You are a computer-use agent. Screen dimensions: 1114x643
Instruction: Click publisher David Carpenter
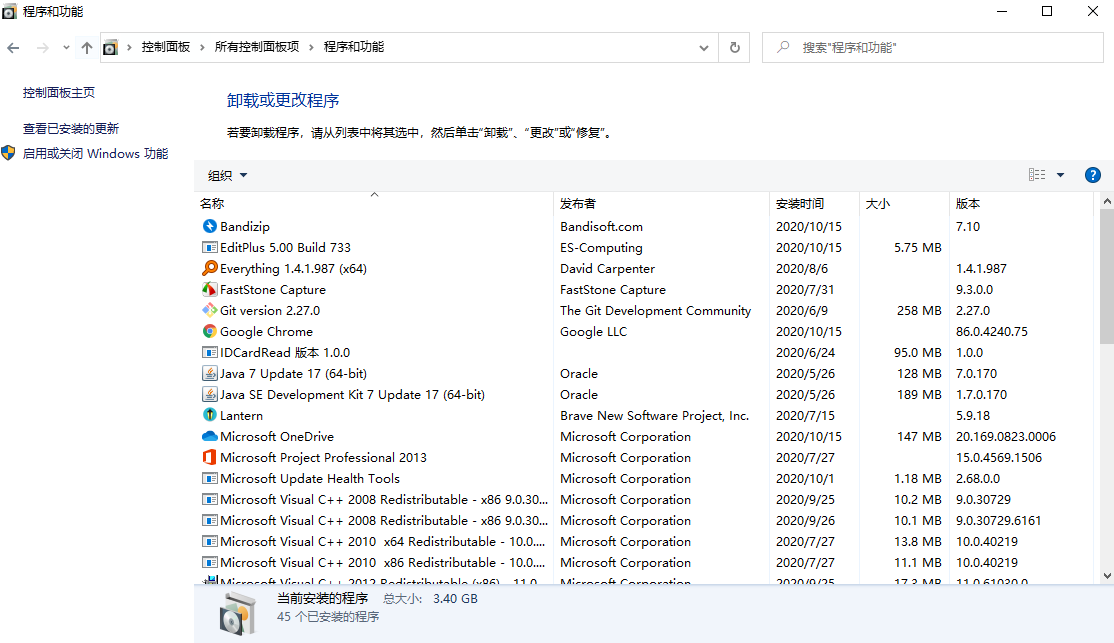coord(607,269)
